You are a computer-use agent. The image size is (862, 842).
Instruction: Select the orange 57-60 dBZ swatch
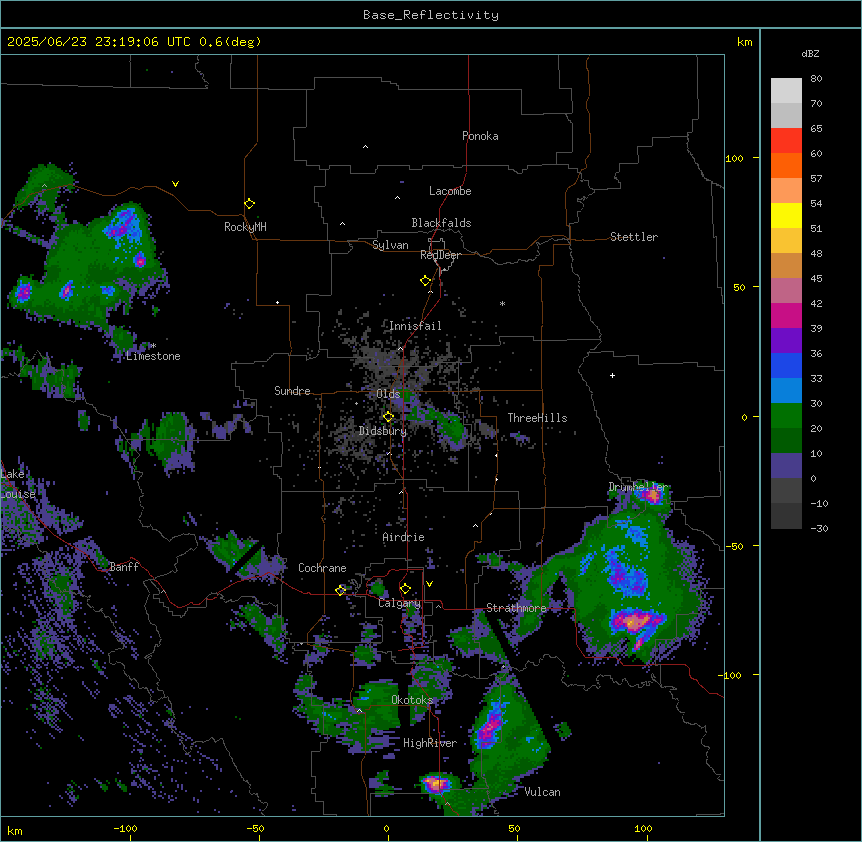(786, 165)
